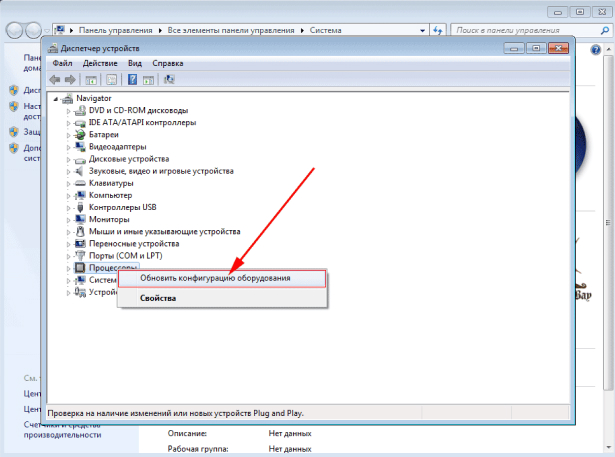Click the DVD и CD-ROM дисководы drive icon
Viewport: 615px width, 457px height.
(80, 111)
